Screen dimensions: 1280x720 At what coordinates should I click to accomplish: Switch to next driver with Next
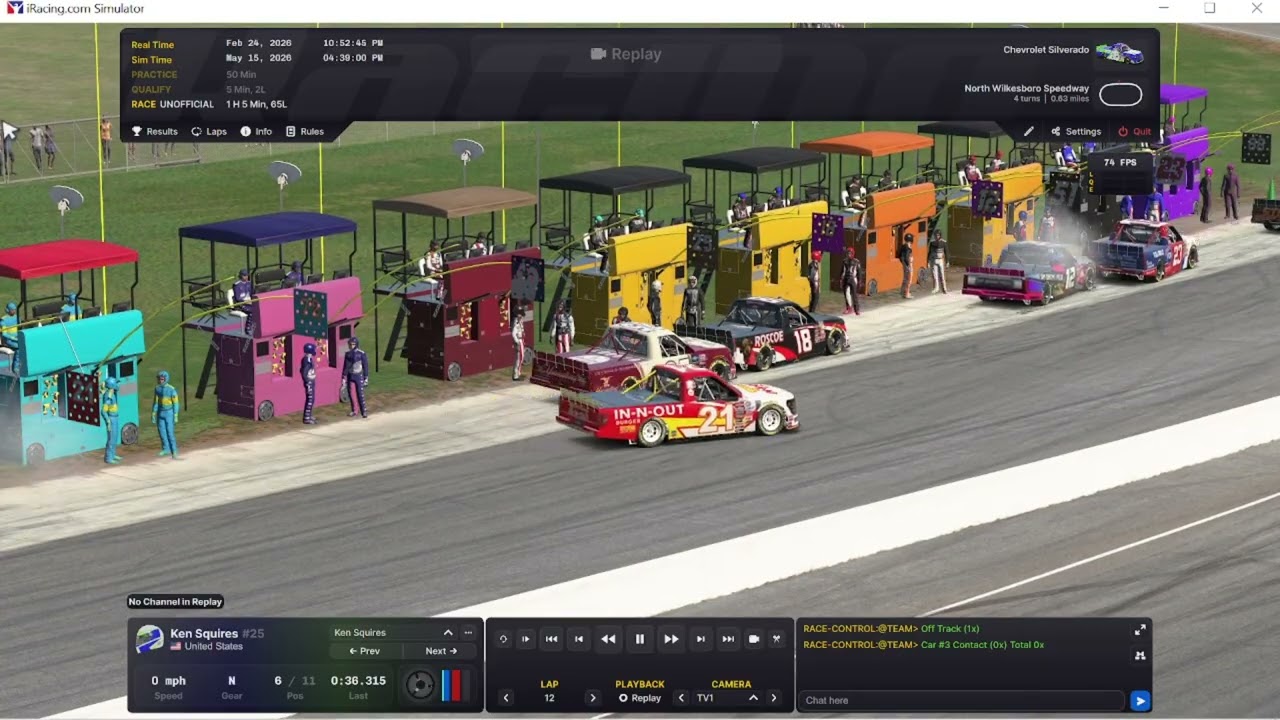click(441, 651)
